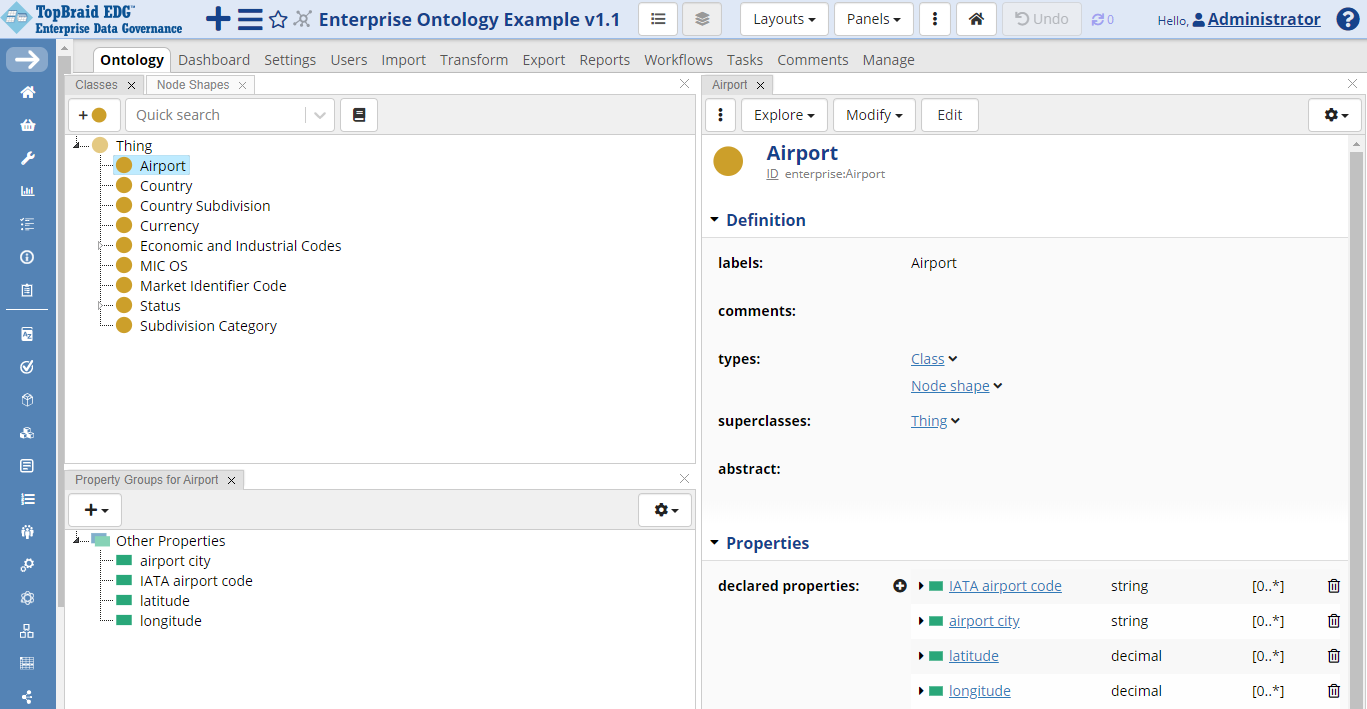Switch to the Dashboard tab
Image resolution: width=1367 pixels, height=709 pixels.
pos(213,59)
